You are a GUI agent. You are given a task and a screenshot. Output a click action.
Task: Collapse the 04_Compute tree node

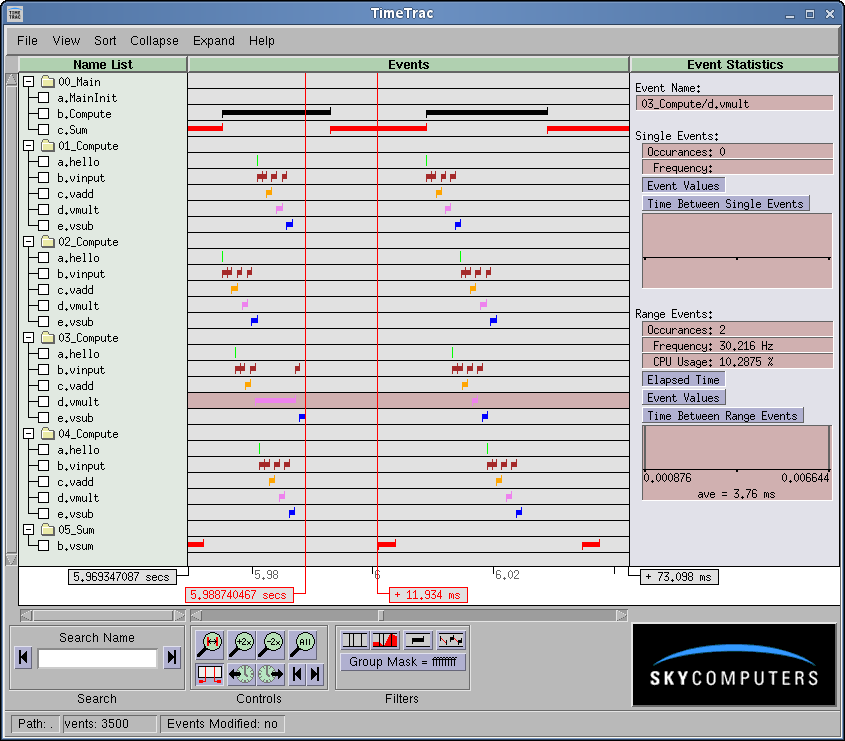(x=29, y=433)
